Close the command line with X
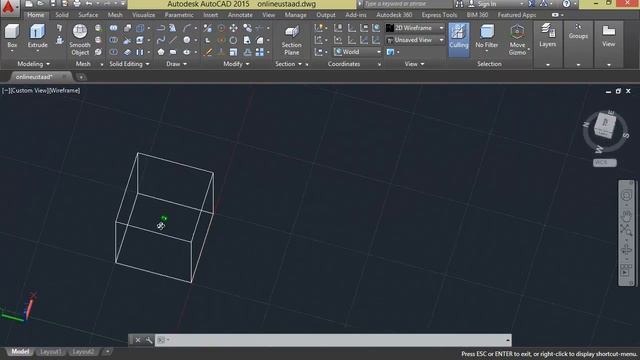The image size is (640, 360). coord(138,340)
